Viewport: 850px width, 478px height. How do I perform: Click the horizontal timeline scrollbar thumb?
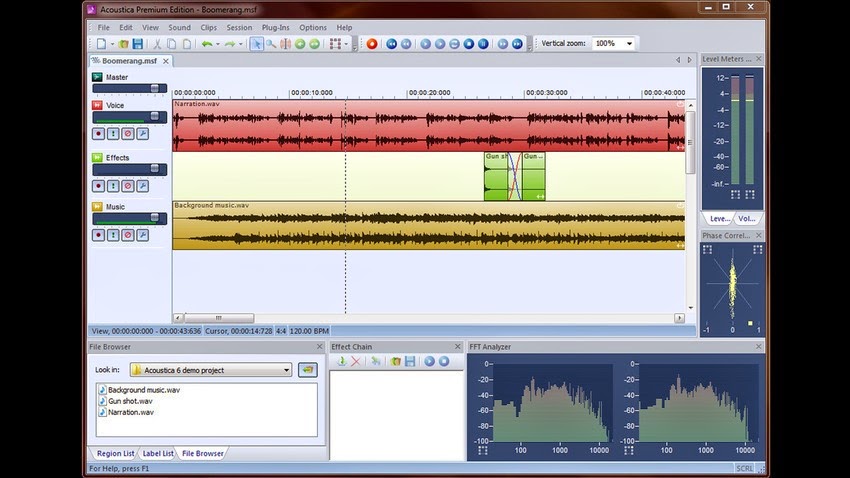tap(219, 318)
